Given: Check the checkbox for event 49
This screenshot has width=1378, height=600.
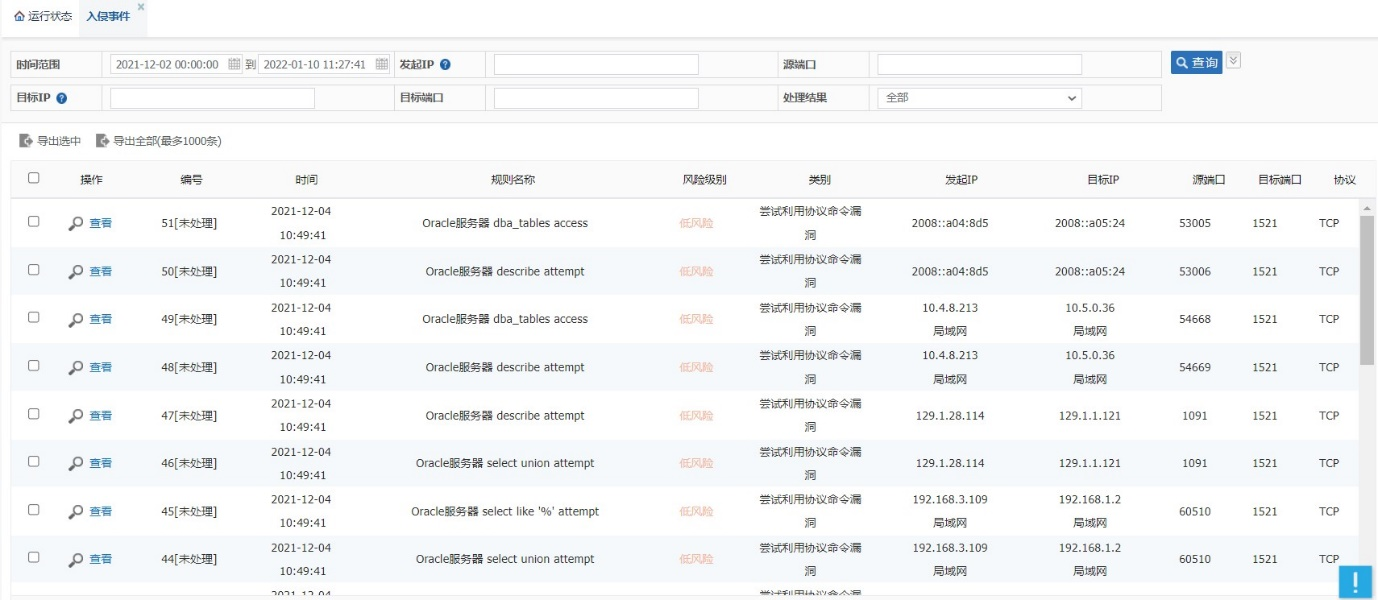Looking at the screenshot, I should point(34,318).
